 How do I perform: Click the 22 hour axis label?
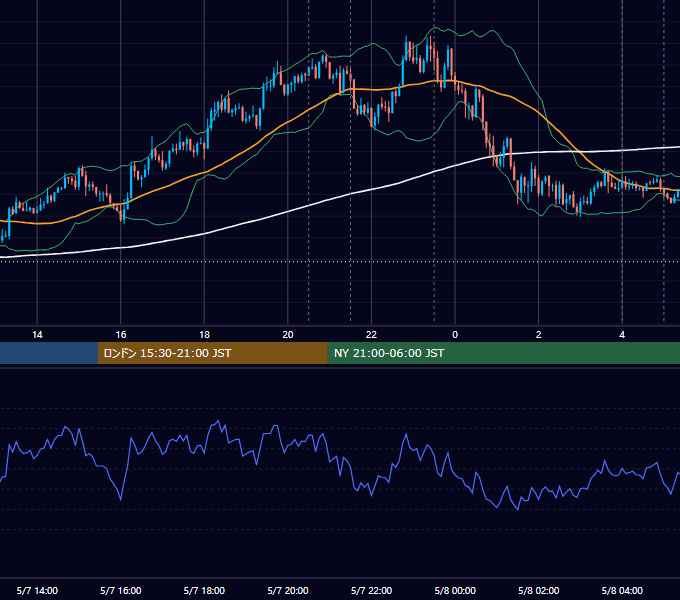(371, 335)
